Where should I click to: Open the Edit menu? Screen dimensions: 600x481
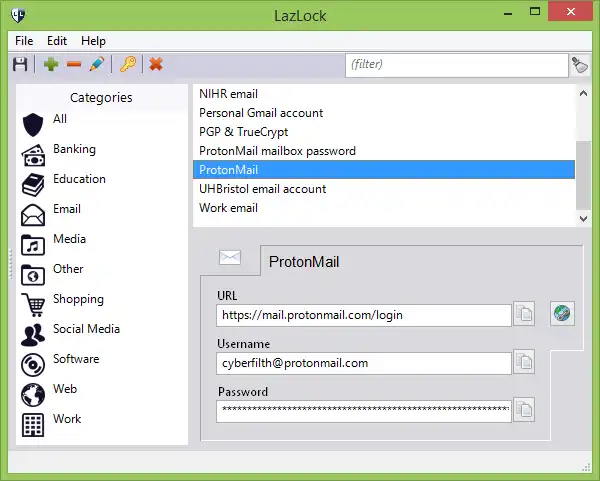point(57,41)
